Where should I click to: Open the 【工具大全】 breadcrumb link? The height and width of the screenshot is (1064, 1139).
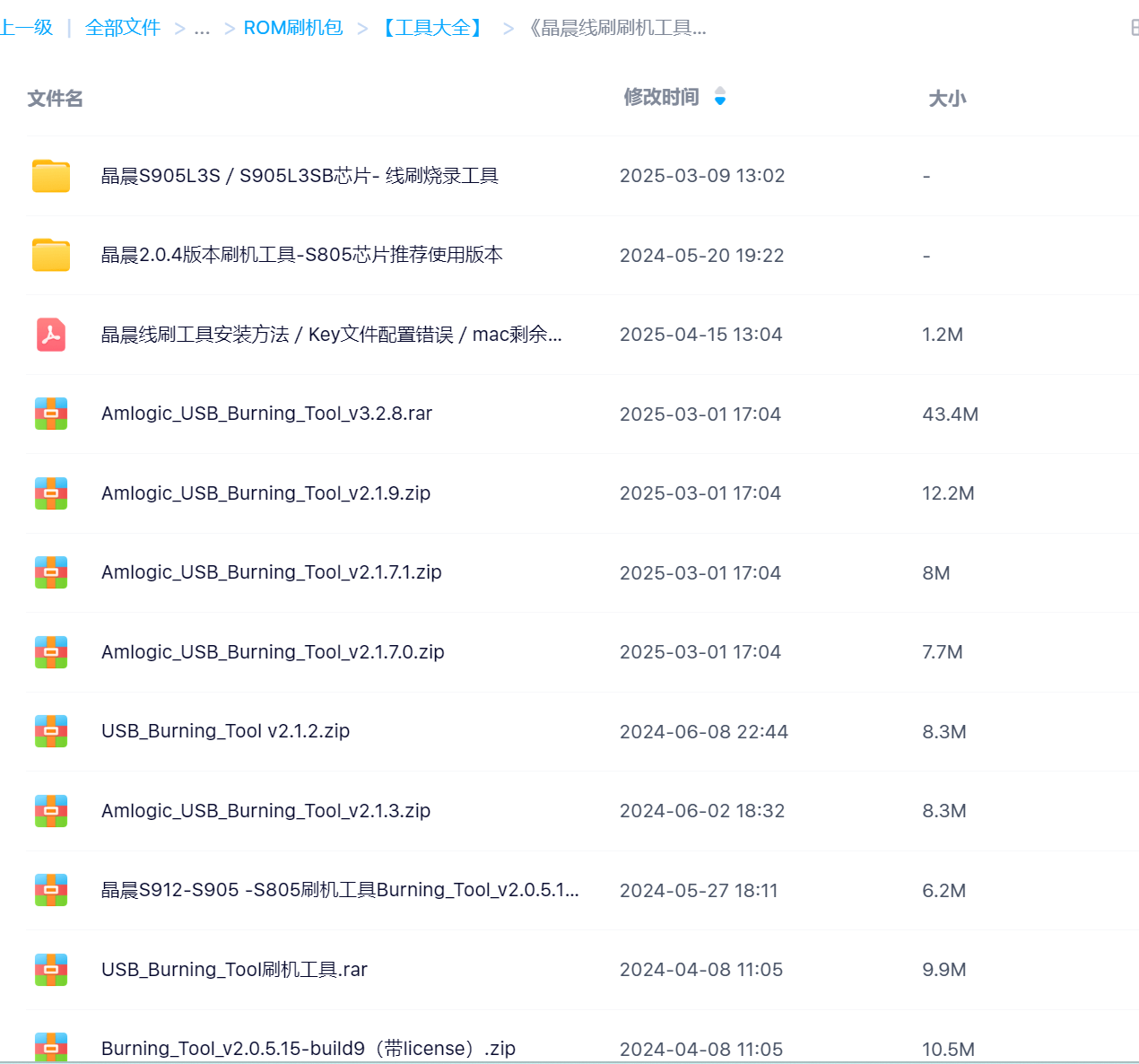click(433, 28)
